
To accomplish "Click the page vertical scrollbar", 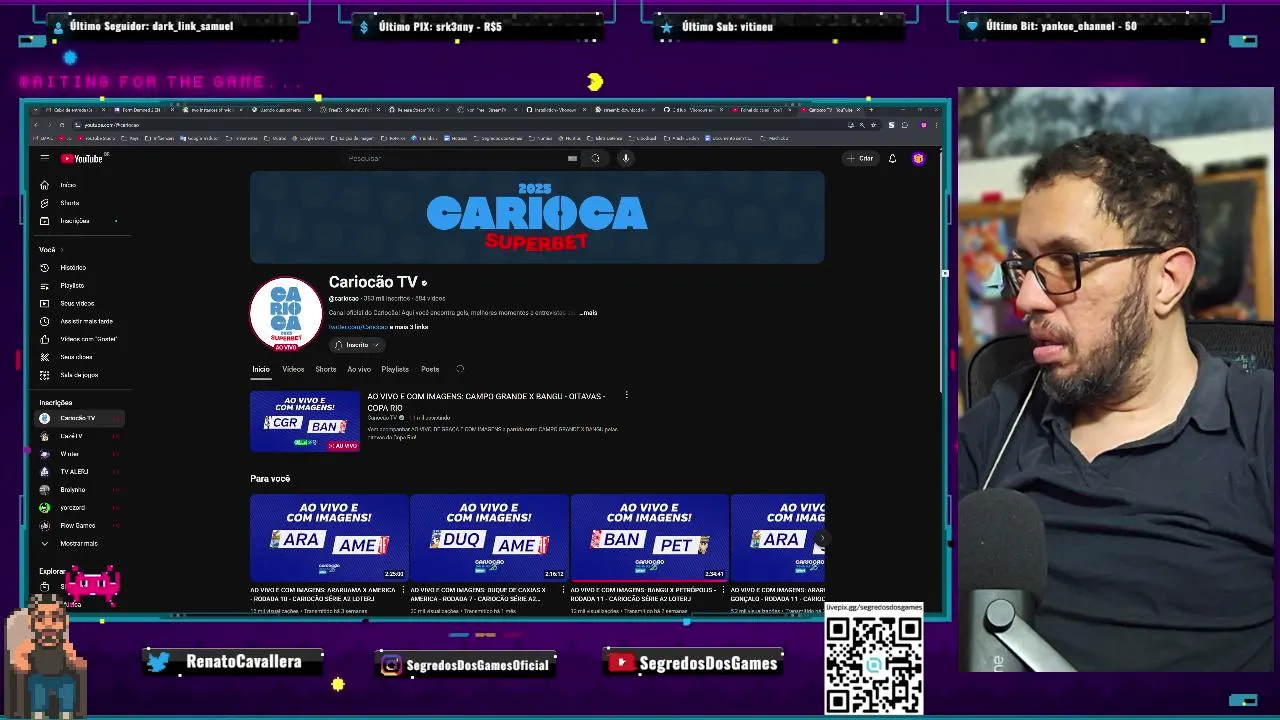I will pyautogui.click(x=941, y=270).
